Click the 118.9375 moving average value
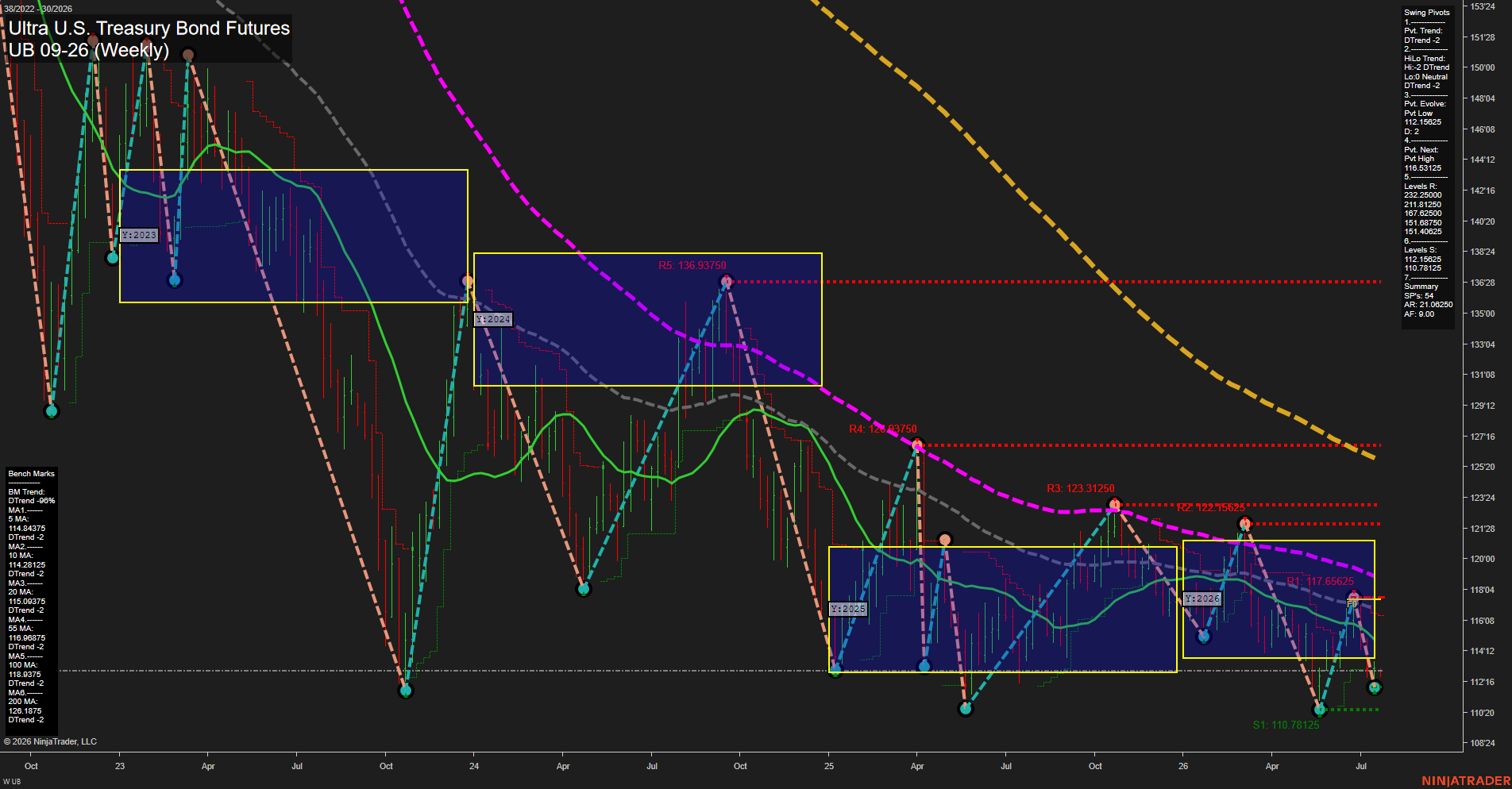This screenshot has height=789, width=1512. tap(25, 675)
